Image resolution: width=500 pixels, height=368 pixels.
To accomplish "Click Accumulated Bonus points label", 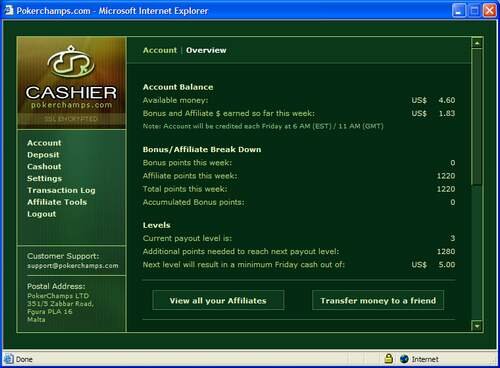I will click(x=194, y=202).
